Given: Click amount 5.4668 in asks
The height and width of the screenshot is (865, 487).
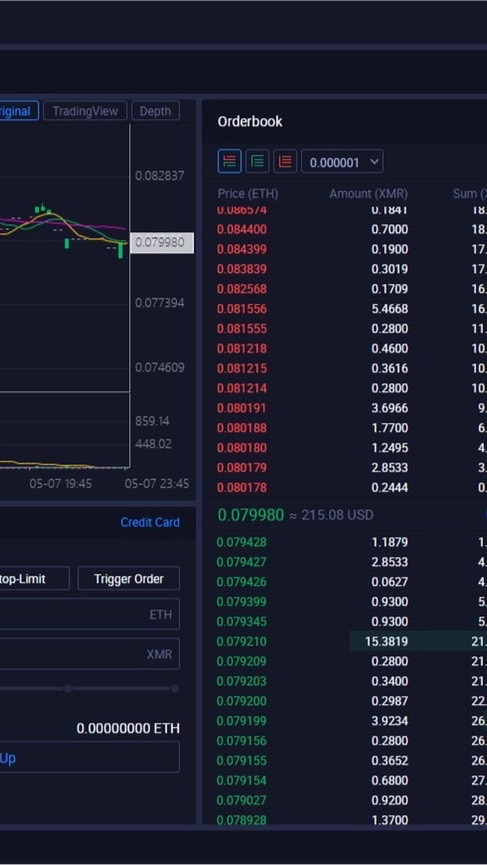Looking at the screenshot, I should tap(390, 309).
